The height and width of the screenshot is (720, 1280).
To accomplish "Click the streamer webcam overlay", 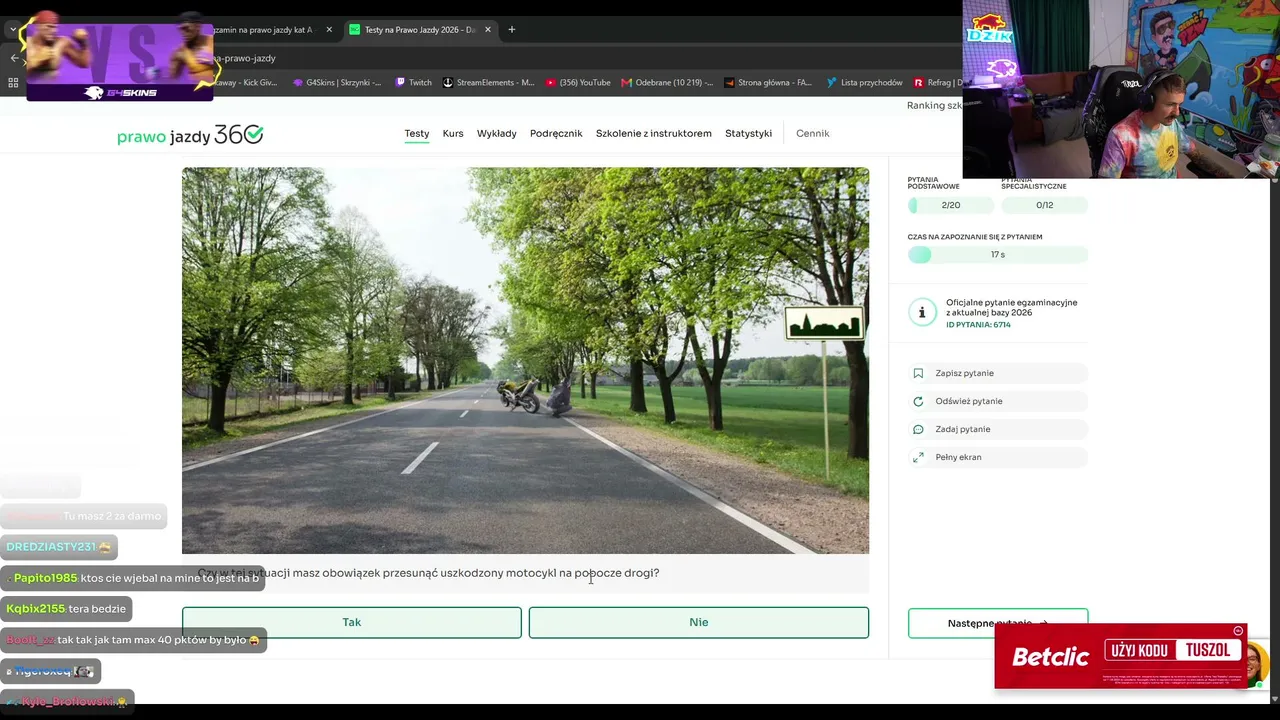I will point(1121,89).
